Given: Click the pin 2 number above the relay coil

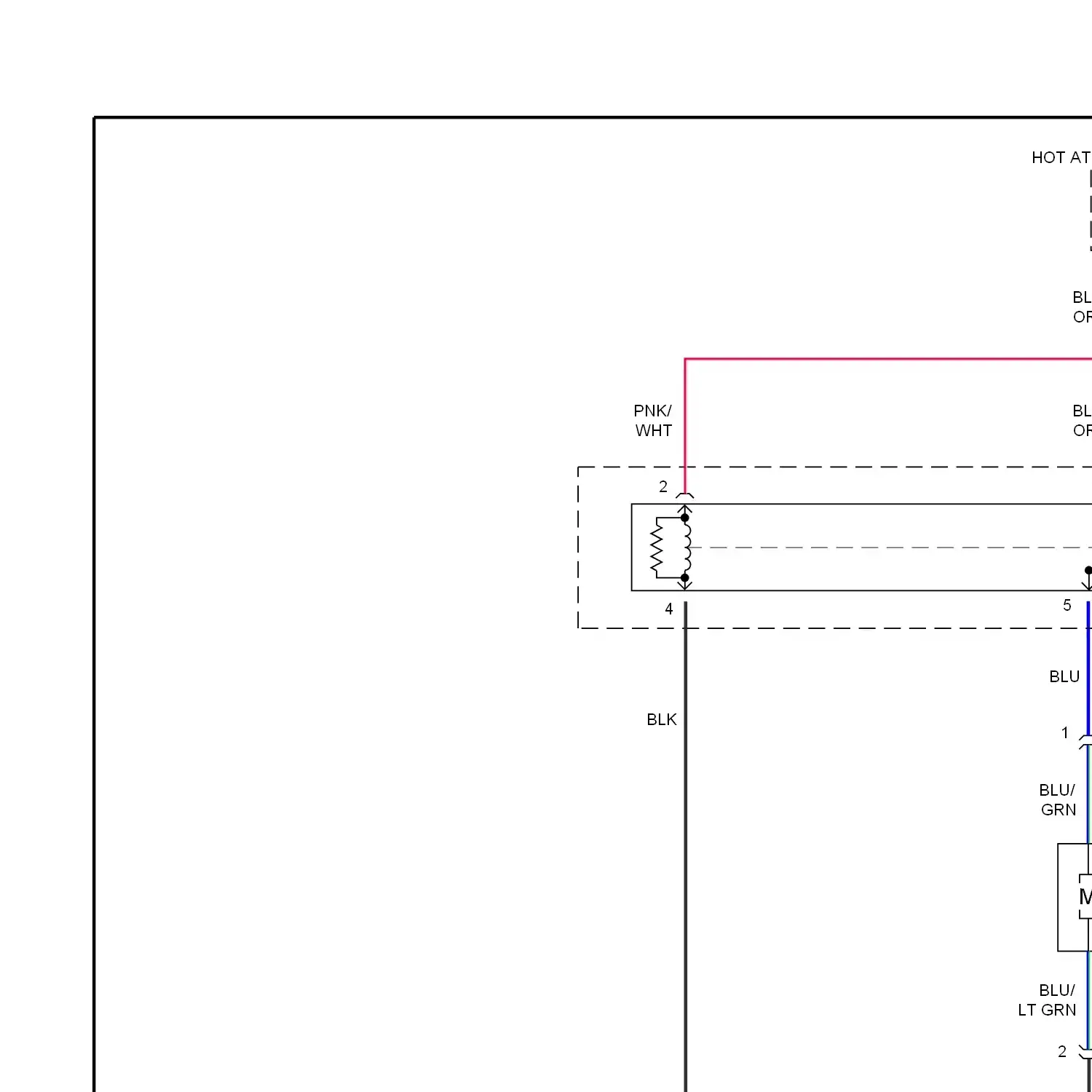Looking at the screenshot, I should (x=663, y=486).
